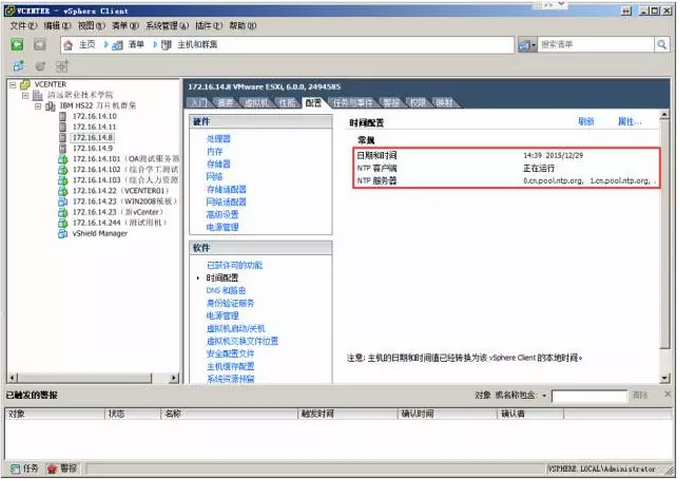Switch to the 虚拟机 tab

pyautogui.click(x=256, y=103)
